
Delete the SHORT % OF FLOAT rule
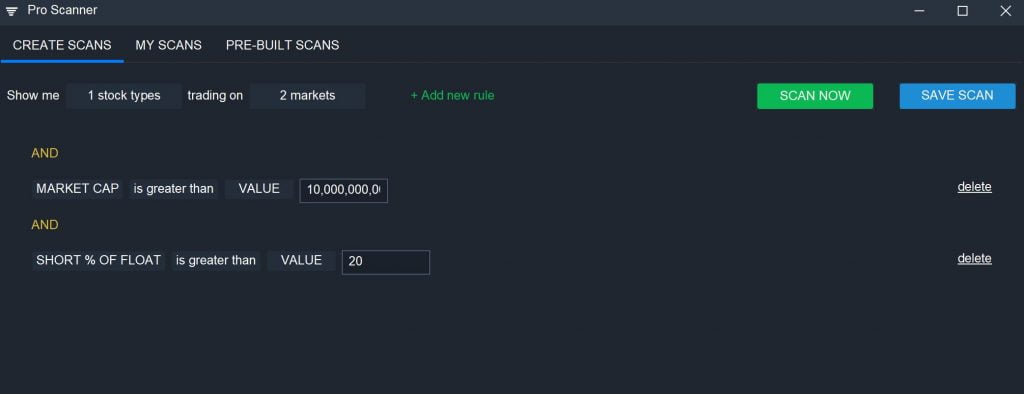coord(974,259)
